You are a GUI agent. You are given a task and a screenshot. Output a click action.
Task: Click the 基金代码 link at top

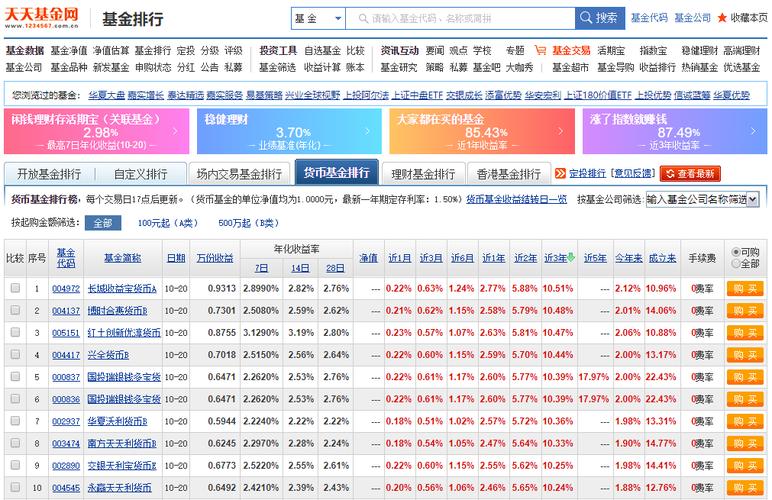click(649, 18)
